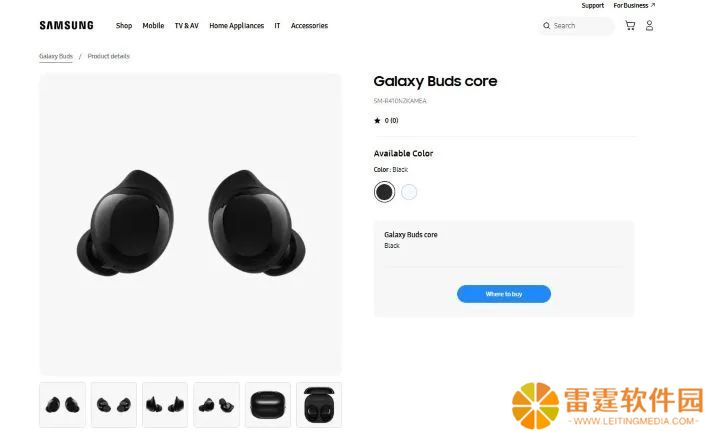This screenshot has height=431, width=708.
Task: Click into the Search field
Action: [576, 26]
